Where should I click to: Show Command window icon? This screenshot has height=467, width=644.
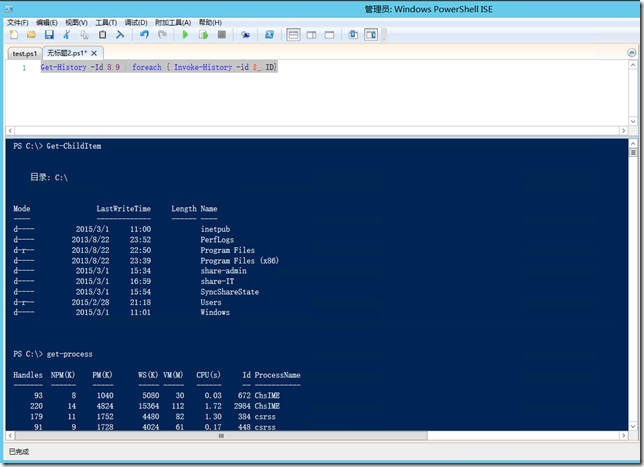pos(353,35)
